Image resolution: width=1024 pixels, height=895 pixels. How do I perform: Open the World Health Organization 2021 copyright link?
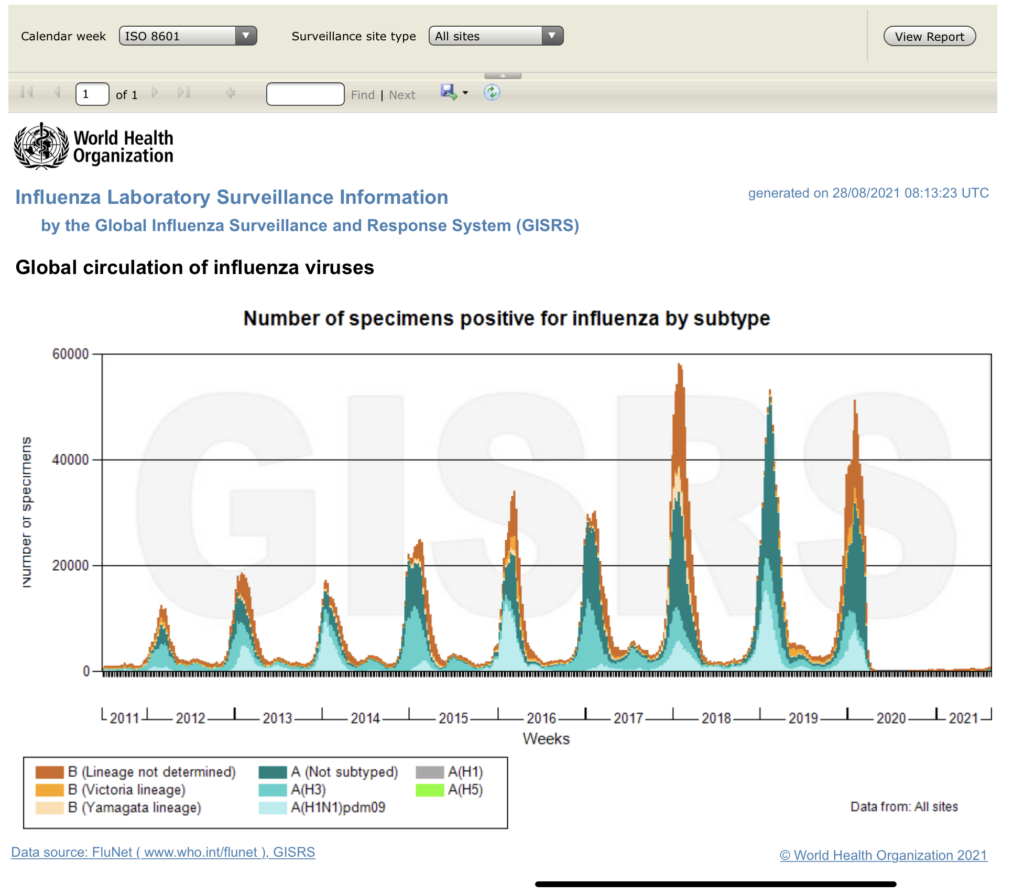[882, 855]
